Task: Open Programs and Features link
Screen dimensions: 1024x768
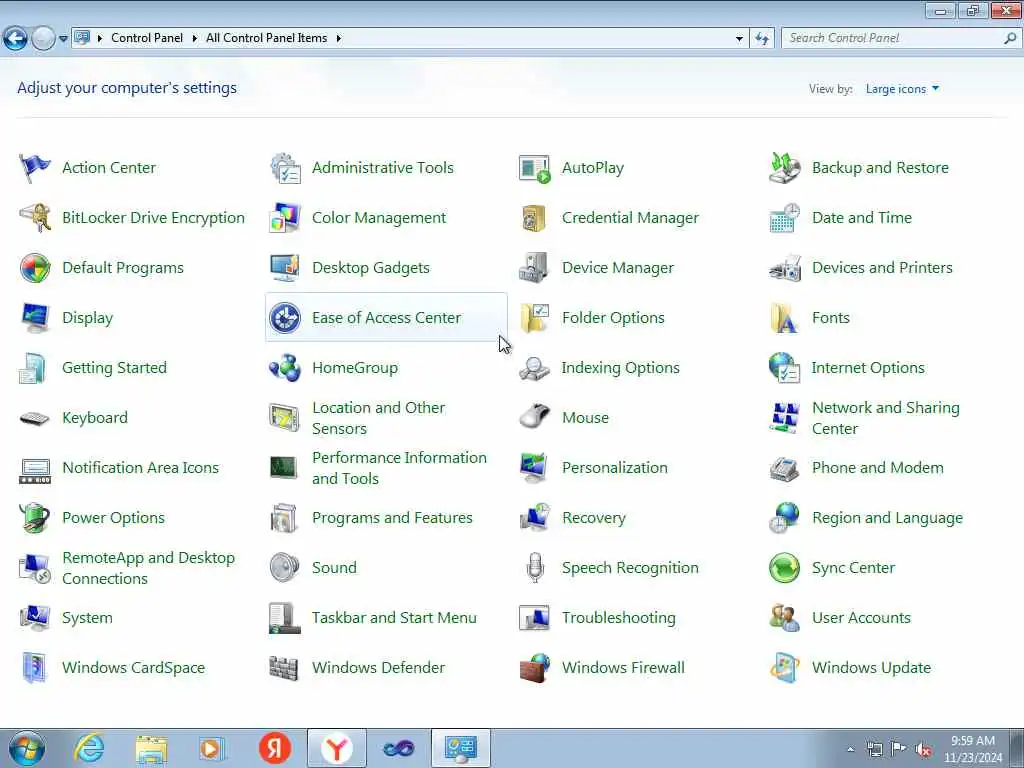Action: [392, 518]
